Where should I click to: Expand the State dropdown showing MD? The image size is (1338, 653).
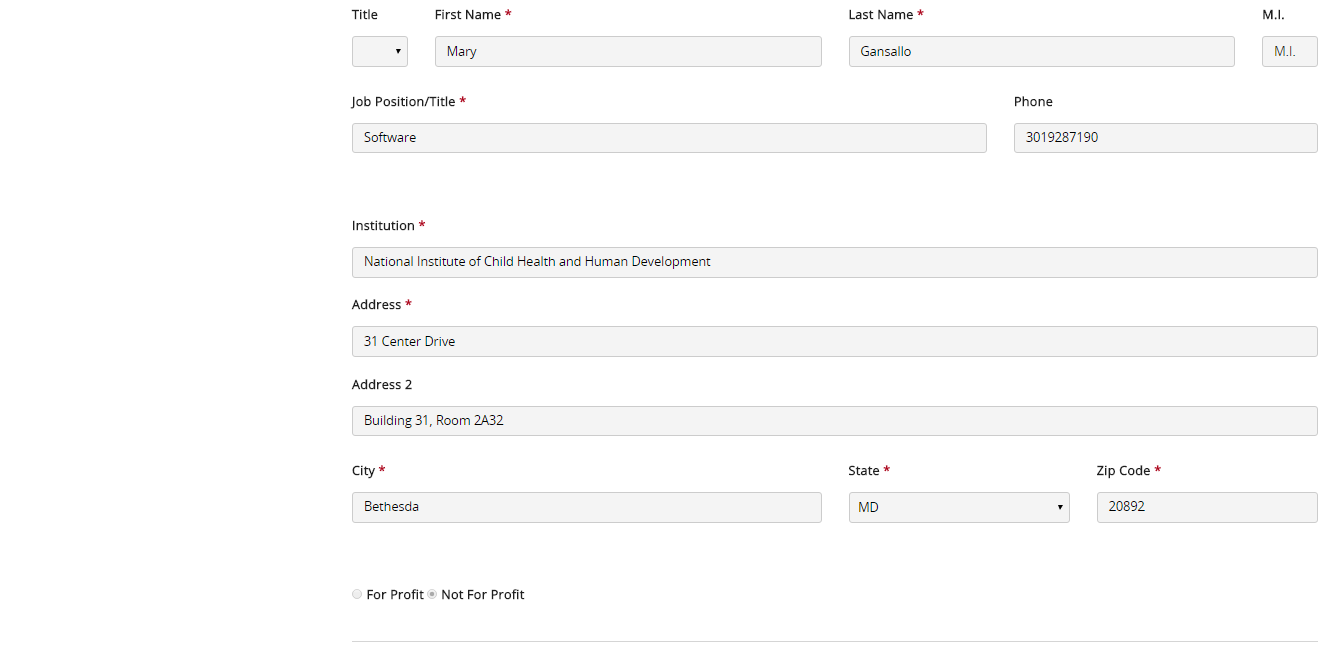(x=958, y=508)
